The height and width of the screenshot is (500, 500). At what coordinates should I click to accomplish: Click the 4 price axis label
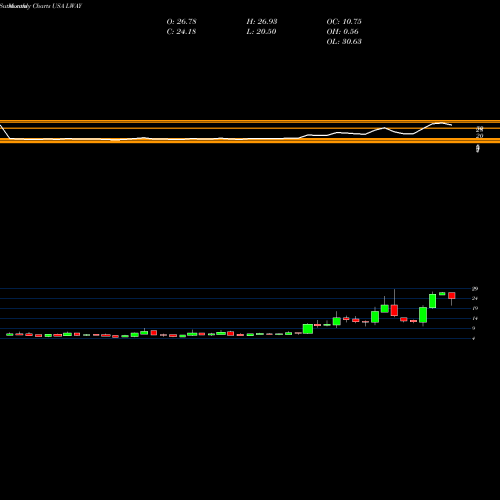tap(474, 338)
